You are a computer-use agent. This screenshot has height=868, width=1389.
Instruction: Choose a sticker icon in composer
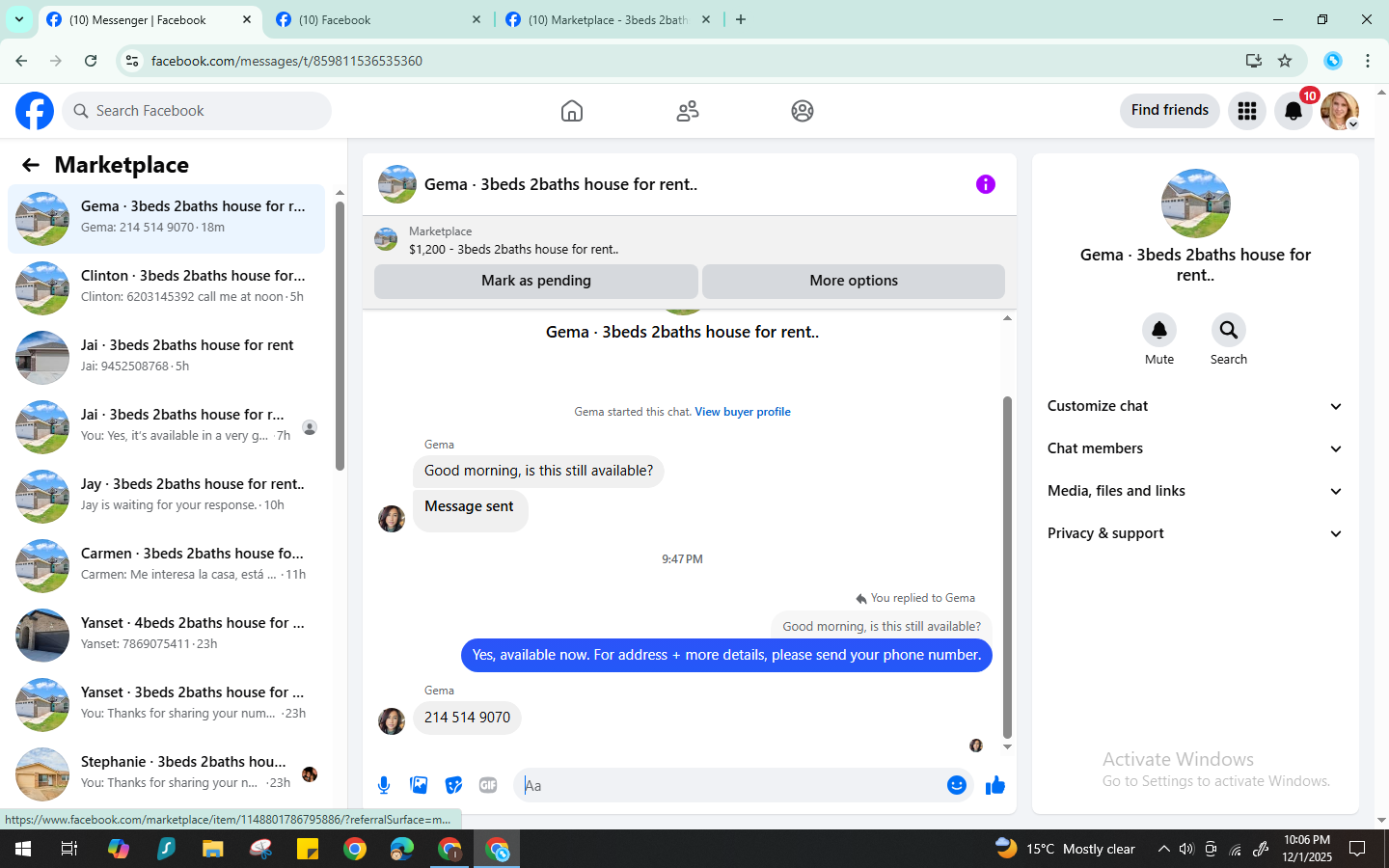(x=453, y=785)
